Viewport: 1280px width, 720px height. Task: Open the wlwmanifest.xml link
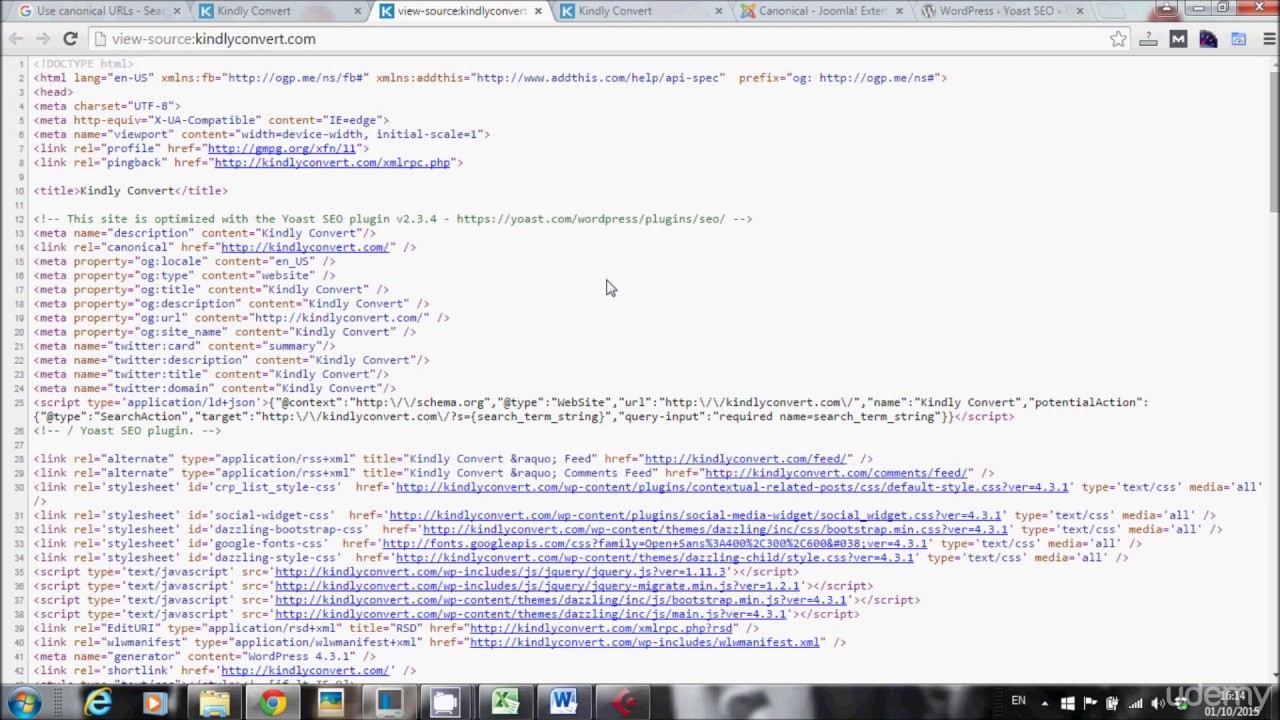click(x=645, y=642)
